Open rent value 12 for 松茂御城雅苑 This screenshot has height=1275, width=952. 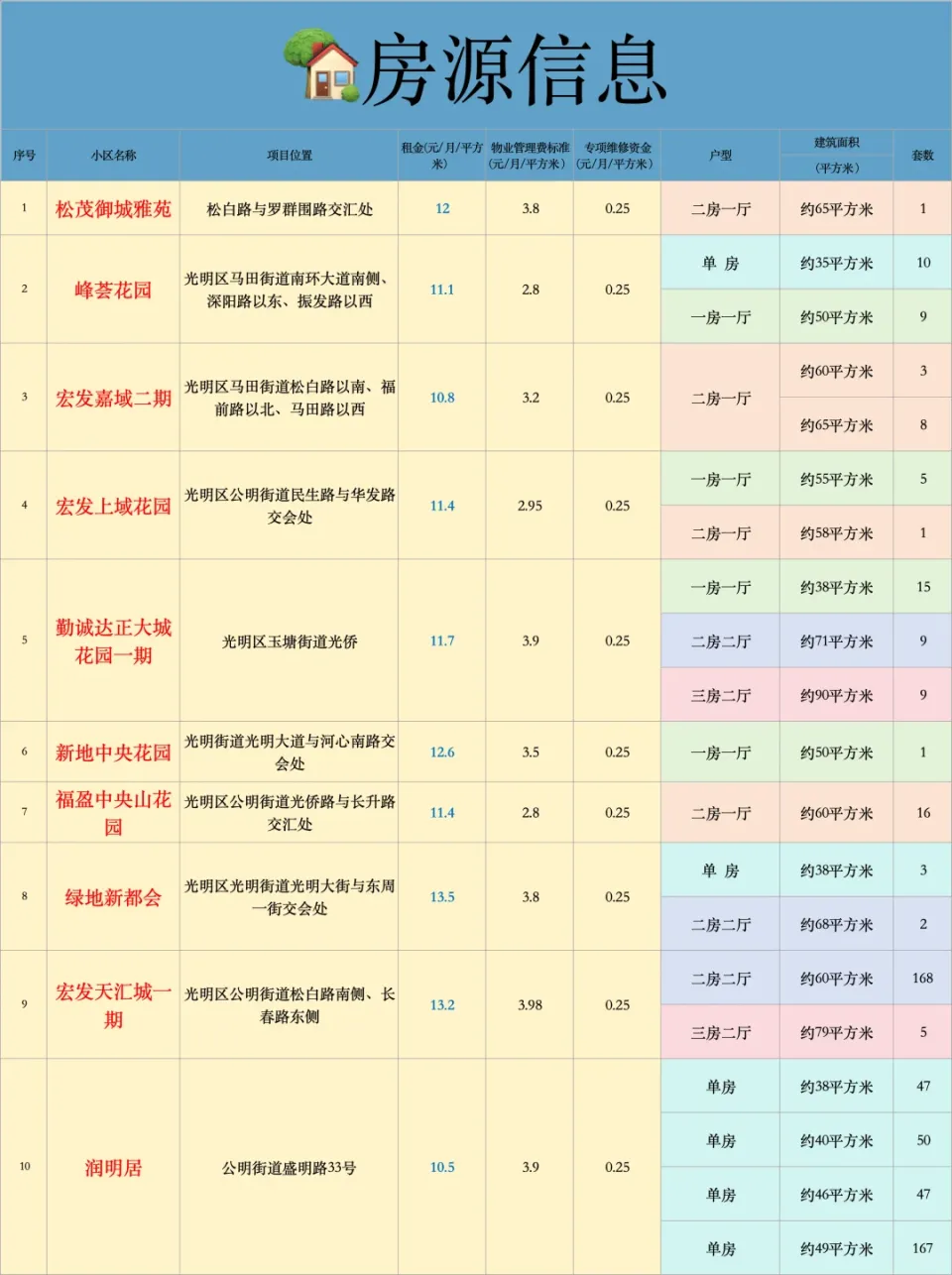click(440, 207)
